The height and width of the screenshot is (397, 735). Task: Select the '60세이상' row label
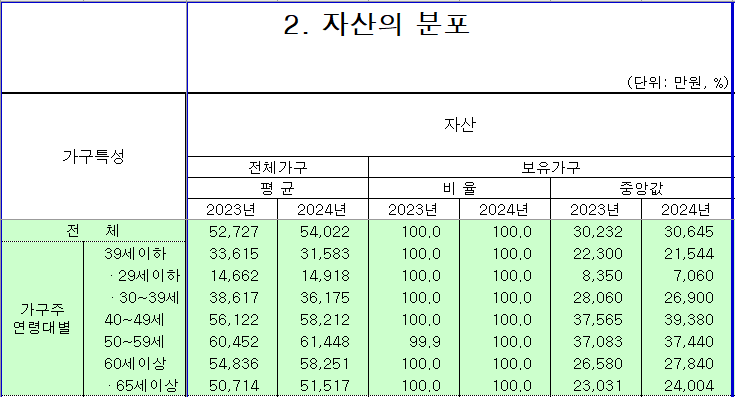coord(135,364)
